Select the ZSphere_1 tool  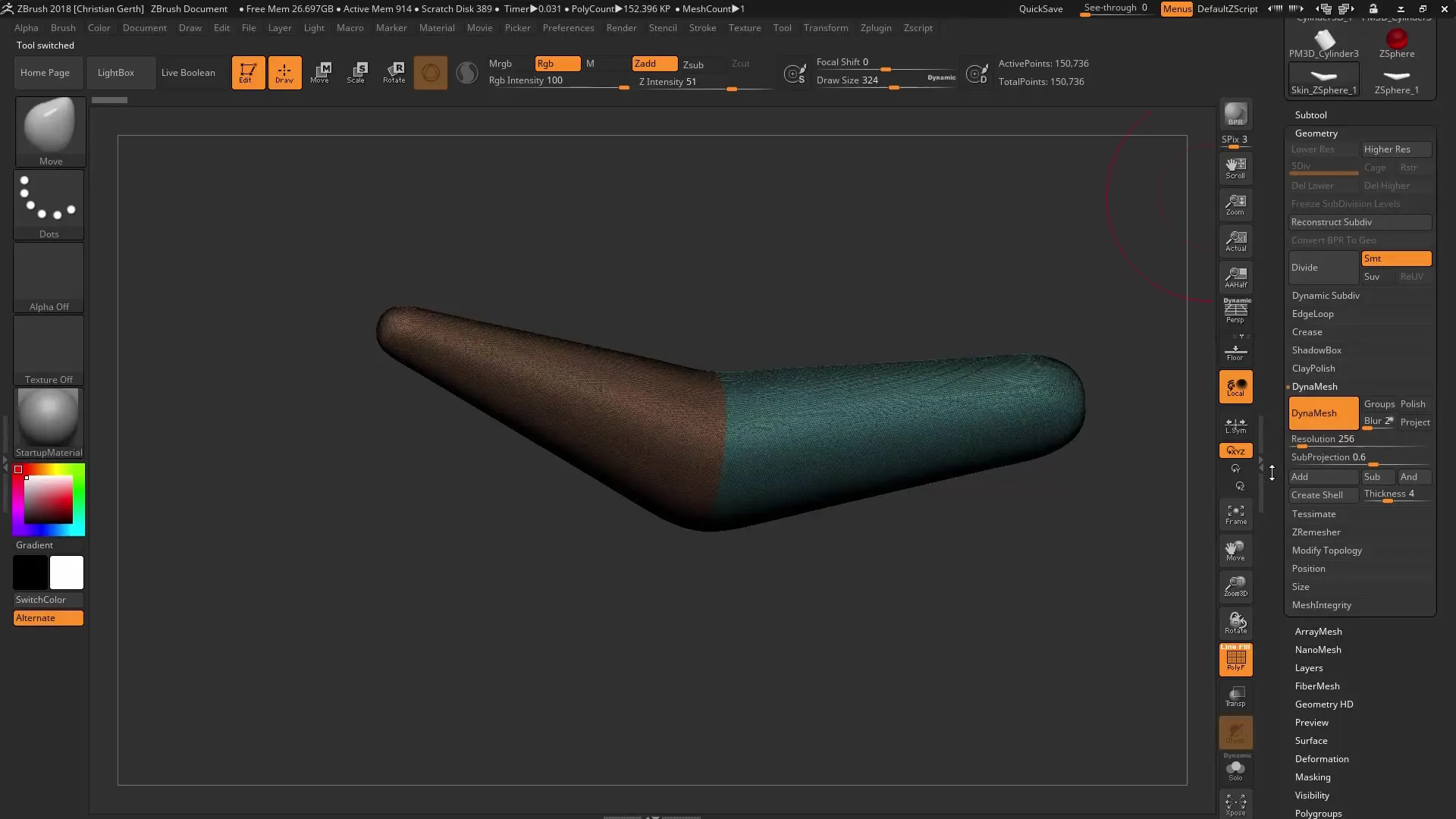[1397, 80]
